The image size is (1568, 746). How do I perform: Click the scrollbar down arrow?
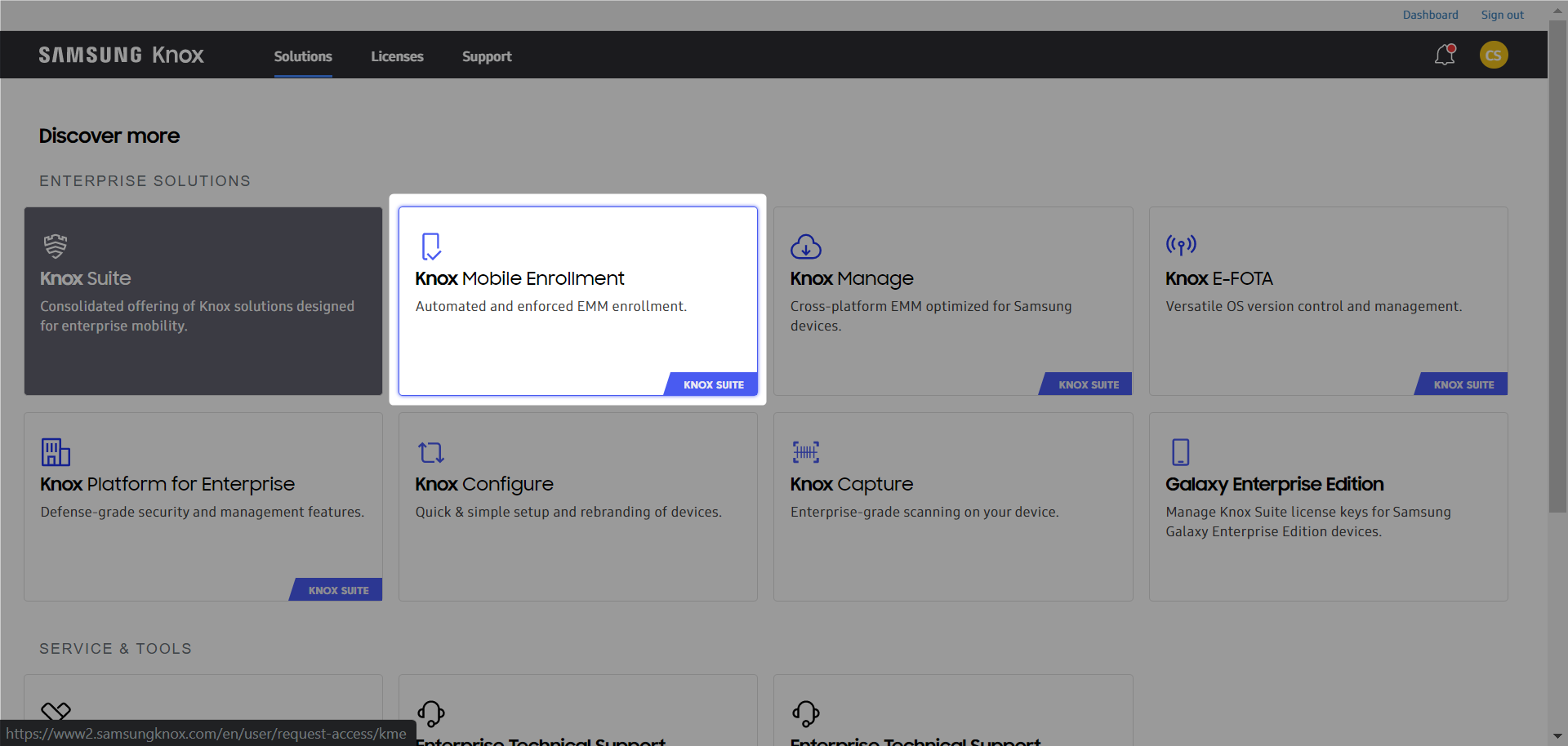pyautogui.click(x=1558, y=737)
